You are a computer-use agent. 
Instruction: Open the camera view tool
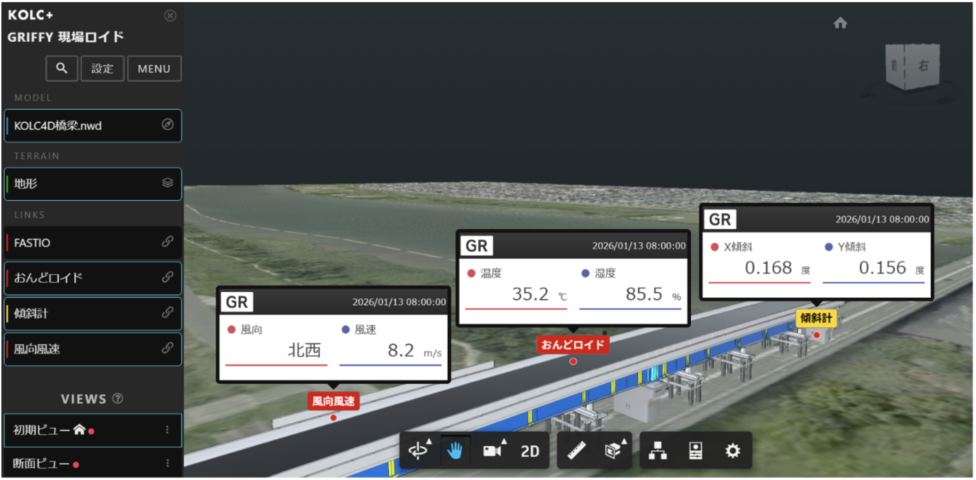(x=492, y=451)
